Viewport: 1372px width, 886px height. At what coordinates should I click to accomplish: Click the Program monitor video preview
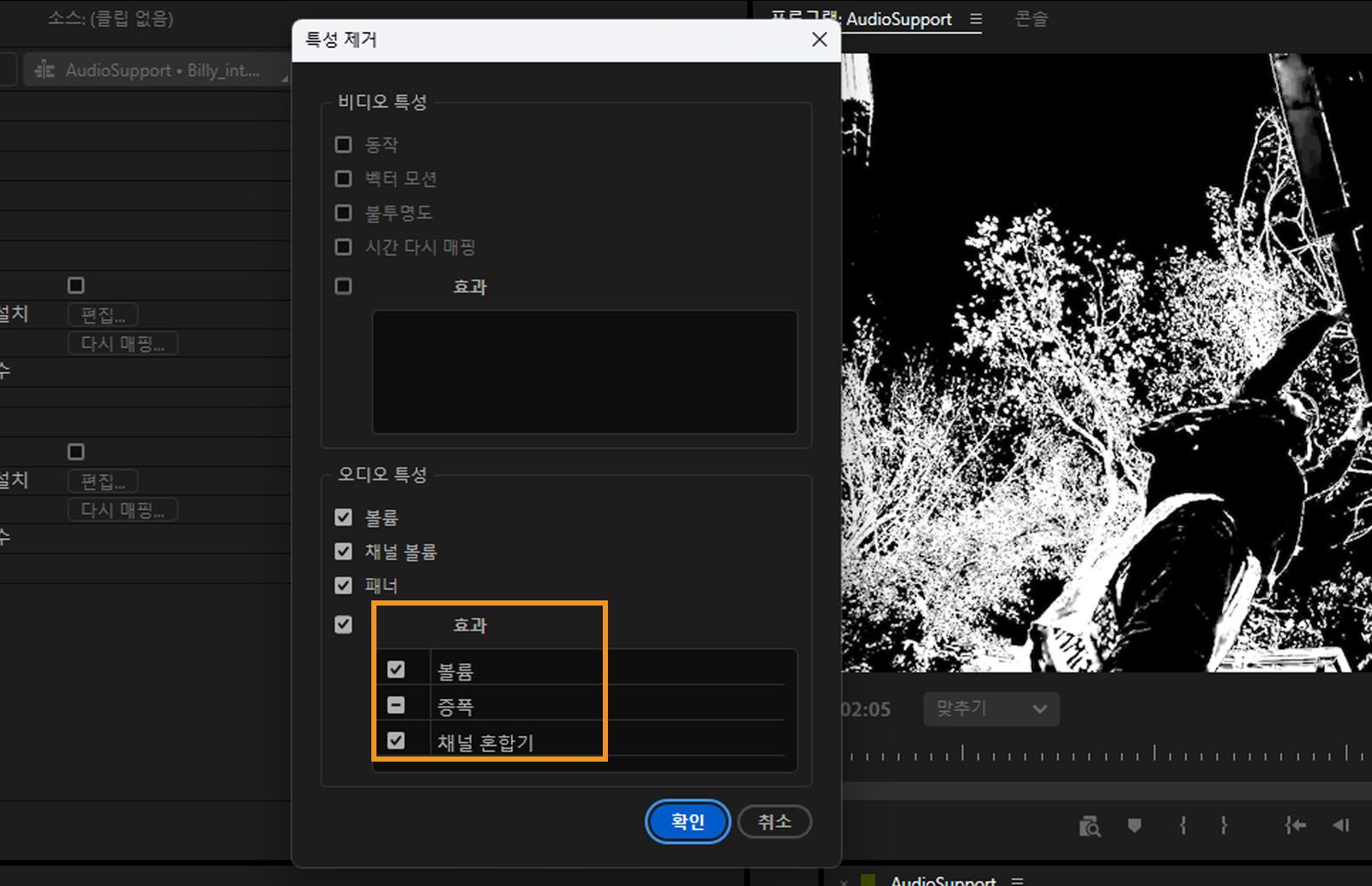point(1107,363)
